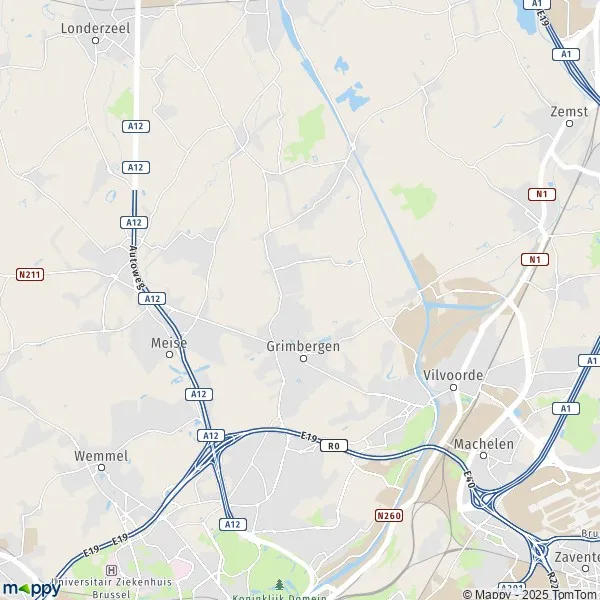Click the Wemmel town marker
The image size is (600, 600).
pos(101,467)
